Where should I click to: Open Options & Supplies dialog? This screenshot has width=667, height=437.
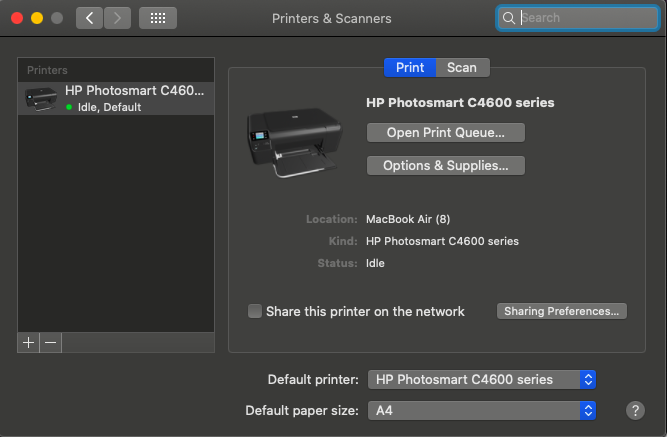click(445, 165)
